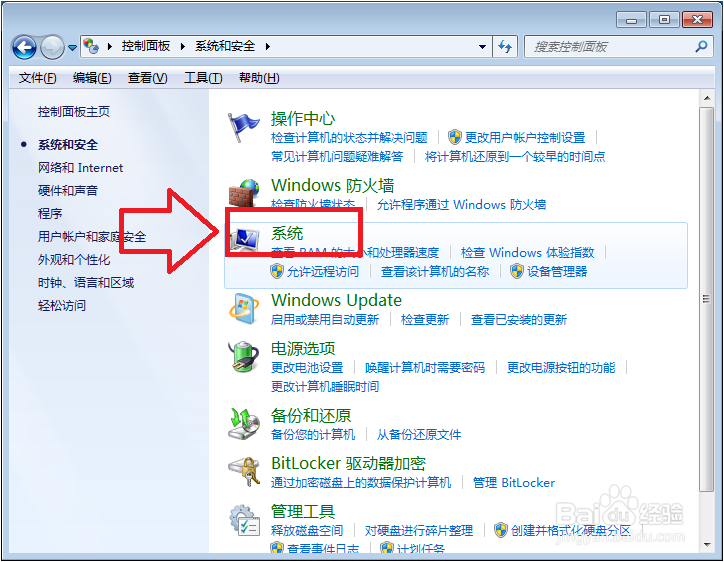The width and height of the screenshot is (724, 562).
Task: Open the 编辑(E) menu
Action: [x=92, y=78]
